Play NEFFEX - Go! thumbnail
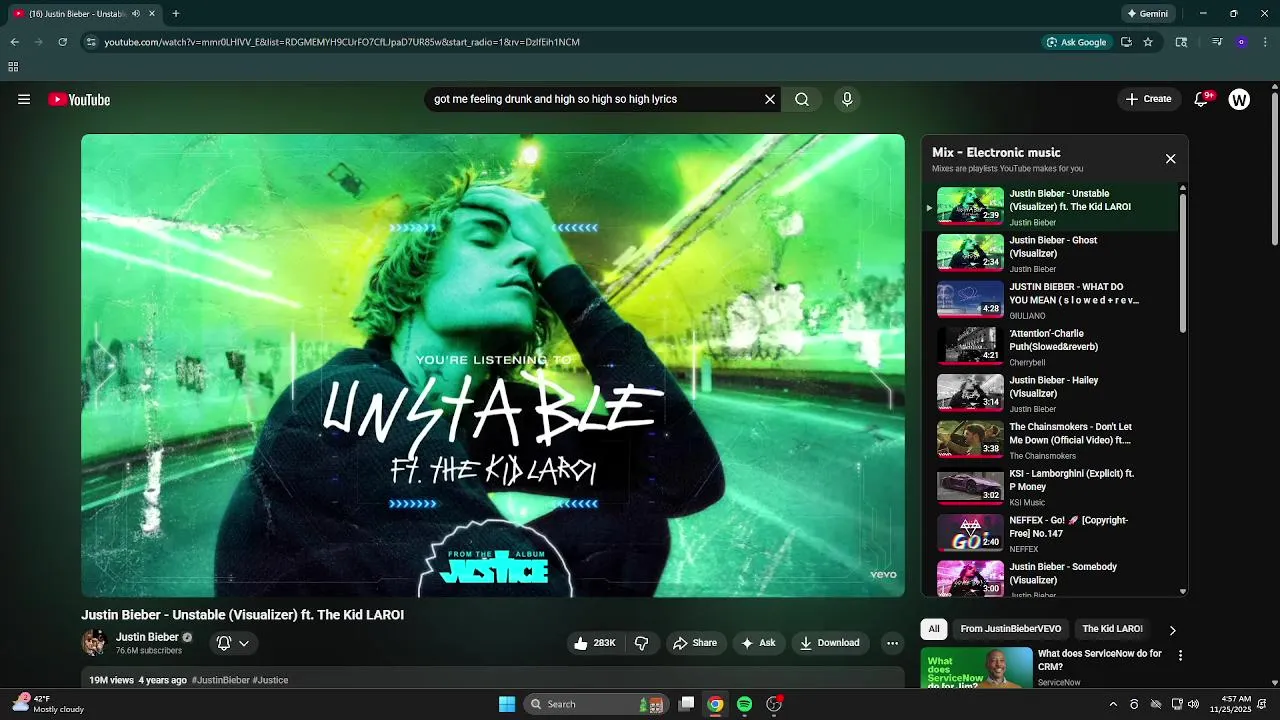 click(x=970, y=534)
